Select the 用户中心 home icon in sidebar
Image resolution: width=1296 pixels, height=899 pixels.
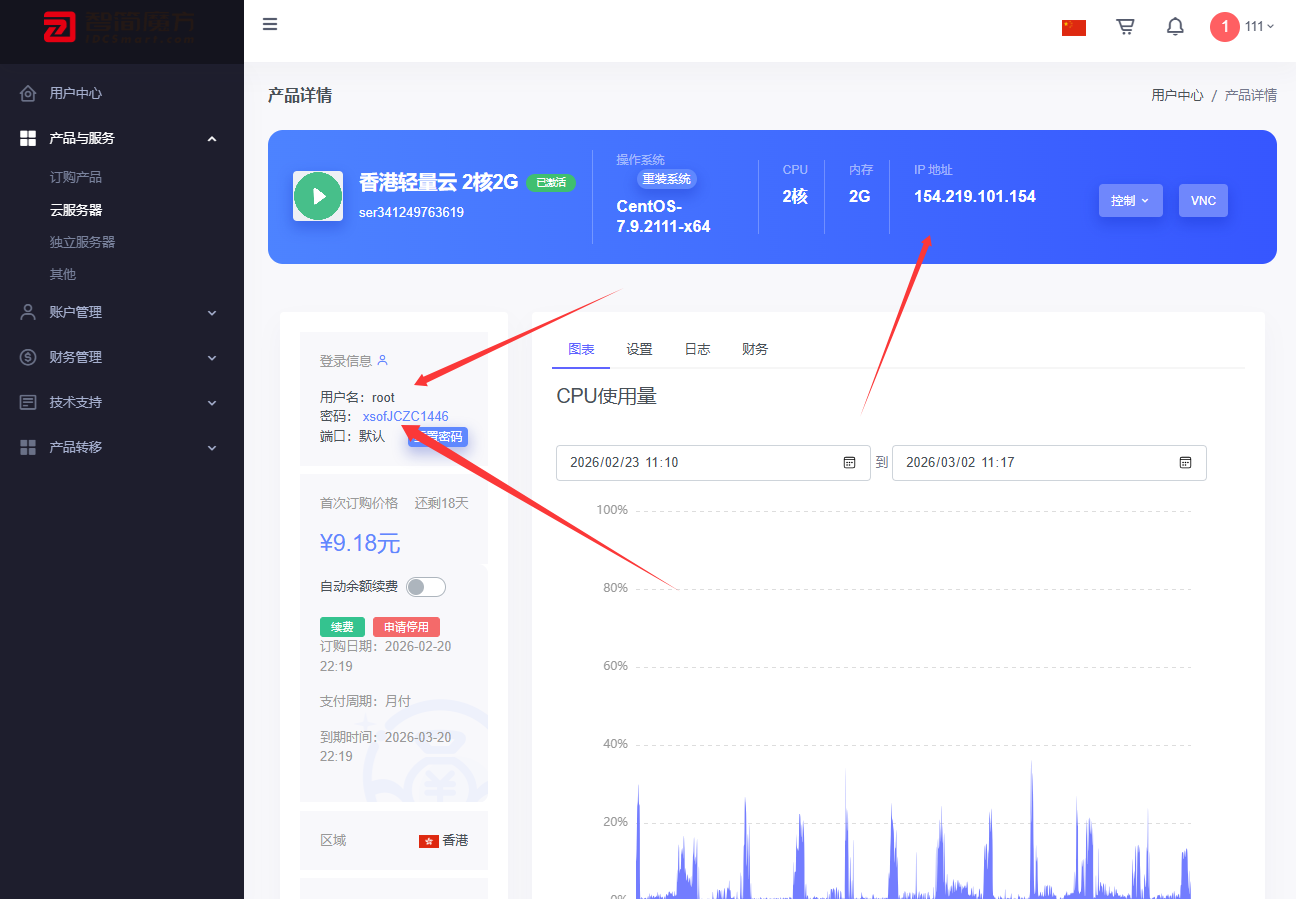[28, 93]
